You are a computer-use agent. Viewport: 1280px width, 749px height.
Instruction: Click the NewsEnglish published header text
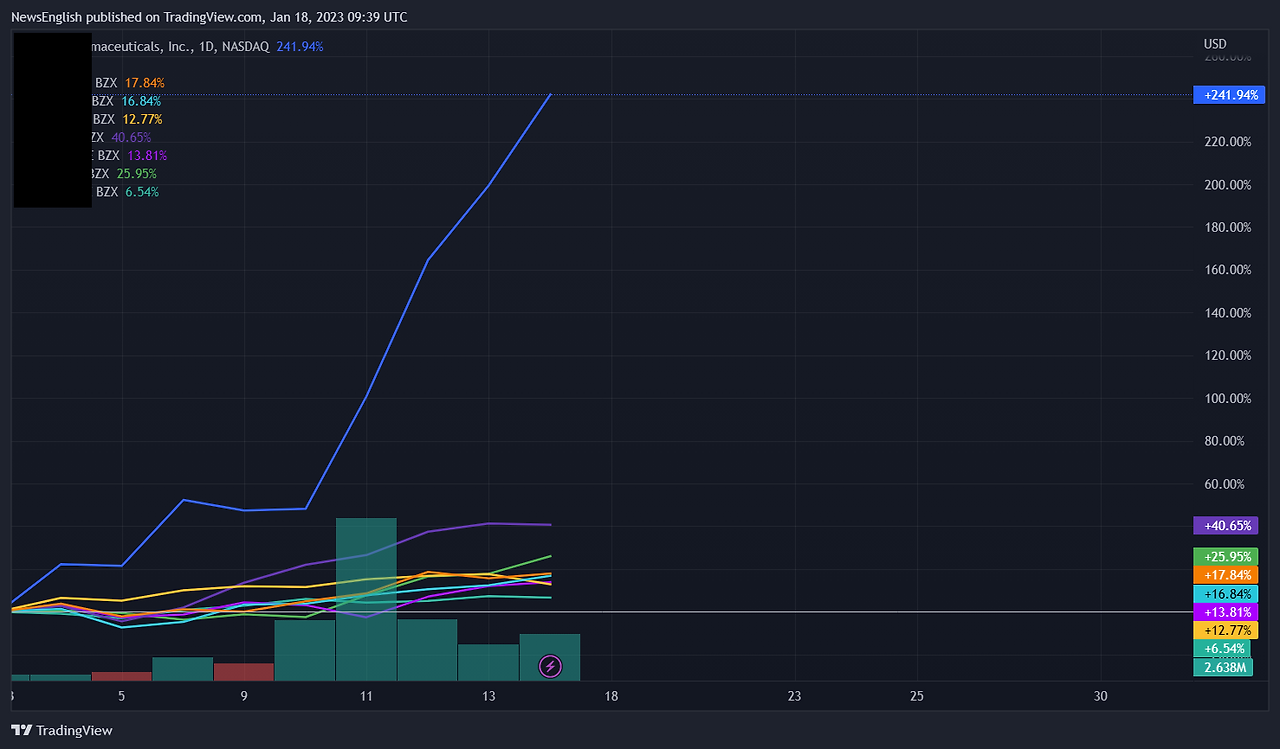[x=209, y=17]
